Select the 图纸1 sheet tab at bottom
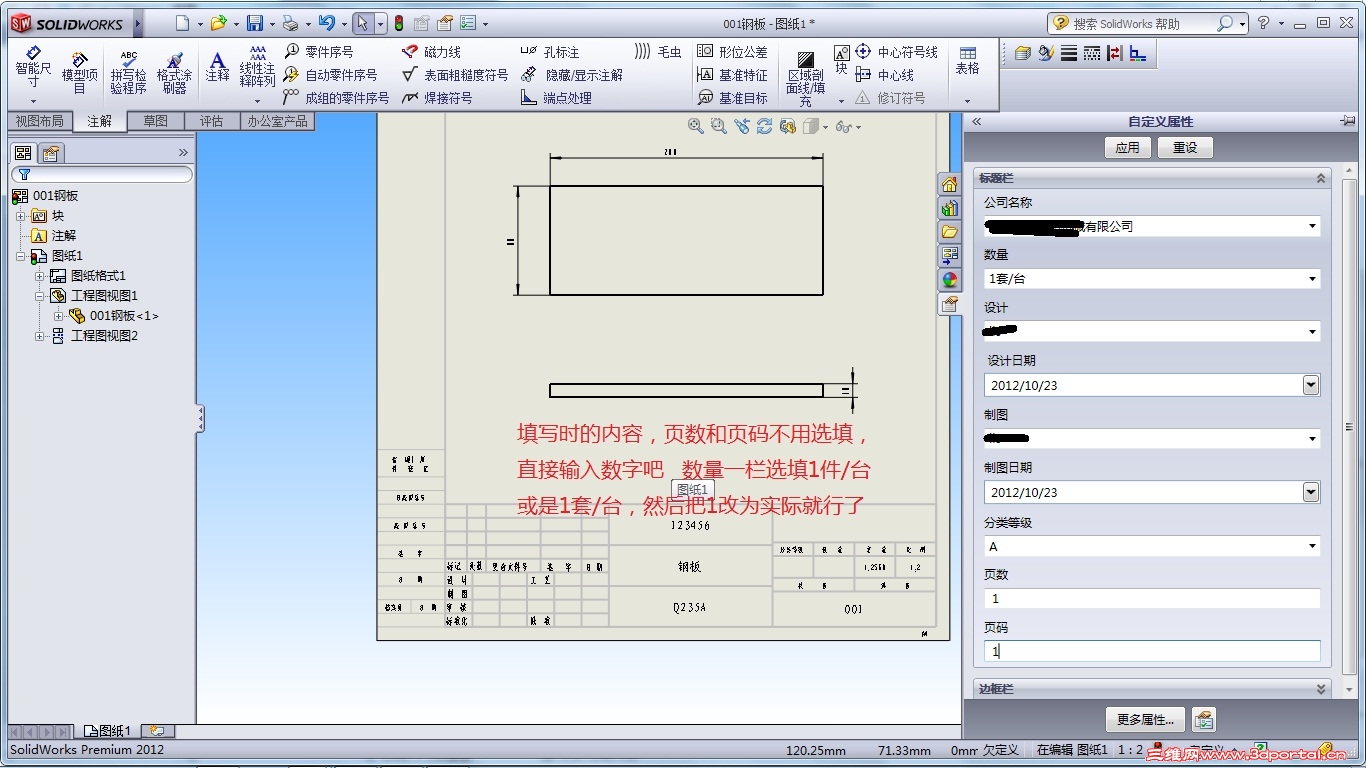This screenshot has height=768, width=1366. tap(108, 731)
